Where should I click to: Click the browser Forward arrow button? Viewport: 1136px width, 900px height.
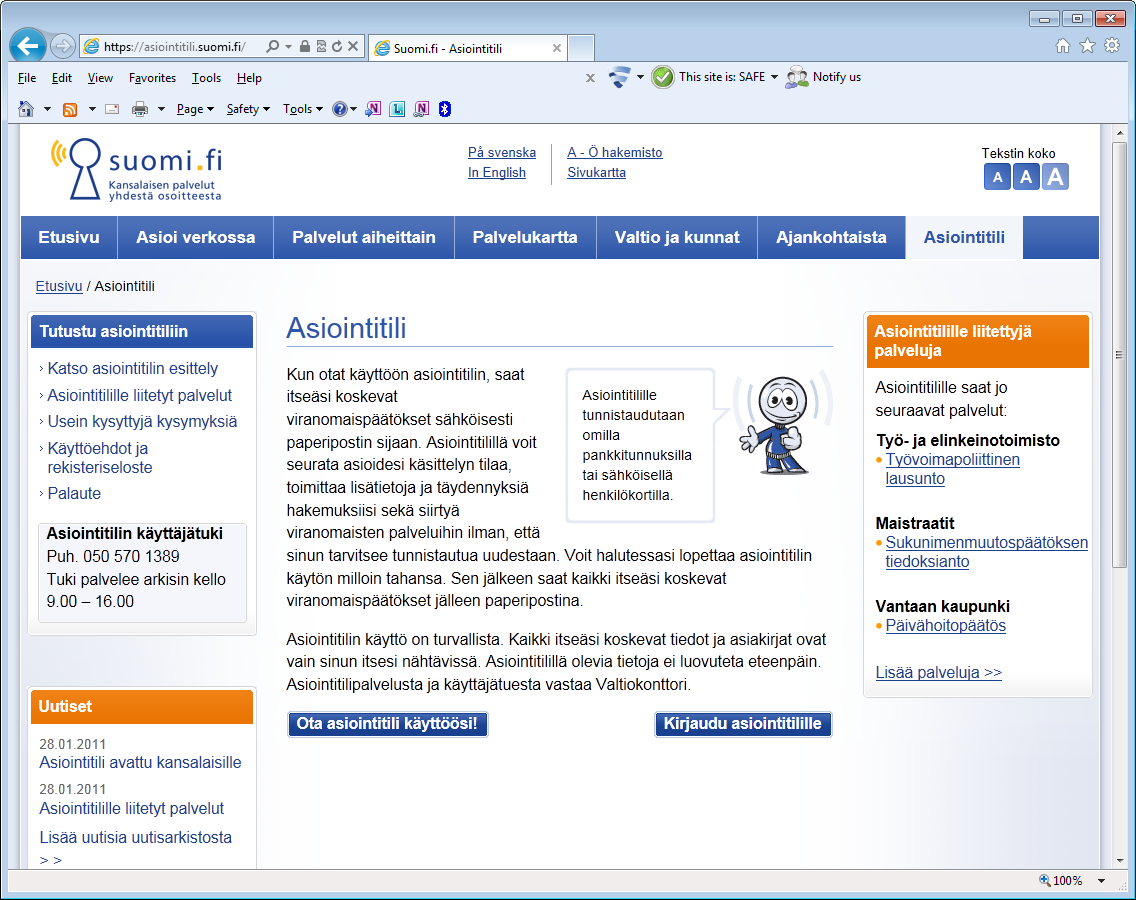pos(63,46)
